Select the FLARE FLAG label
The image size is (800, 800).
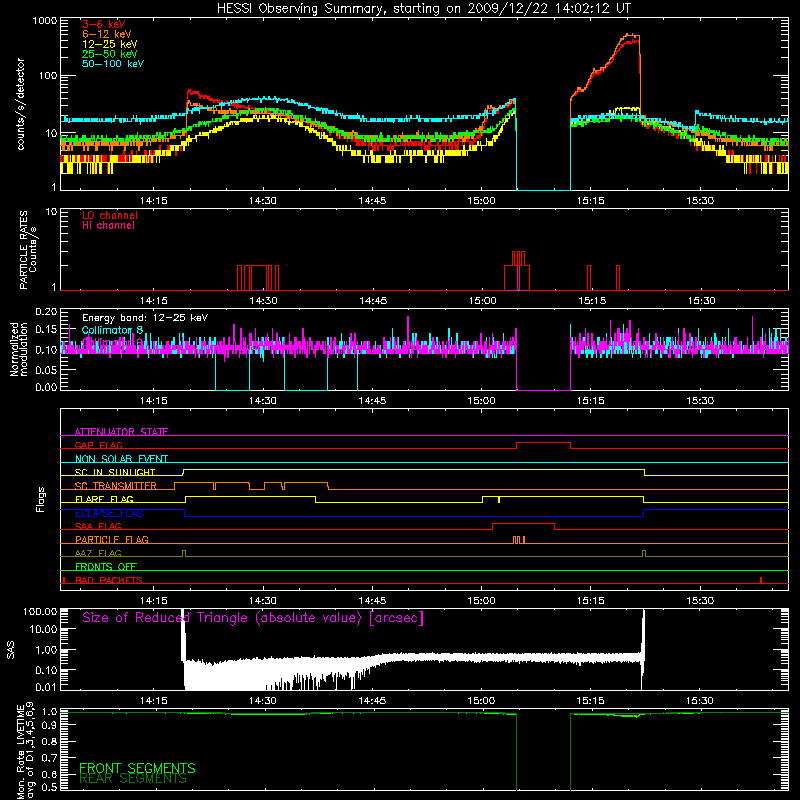coord(104,499)
